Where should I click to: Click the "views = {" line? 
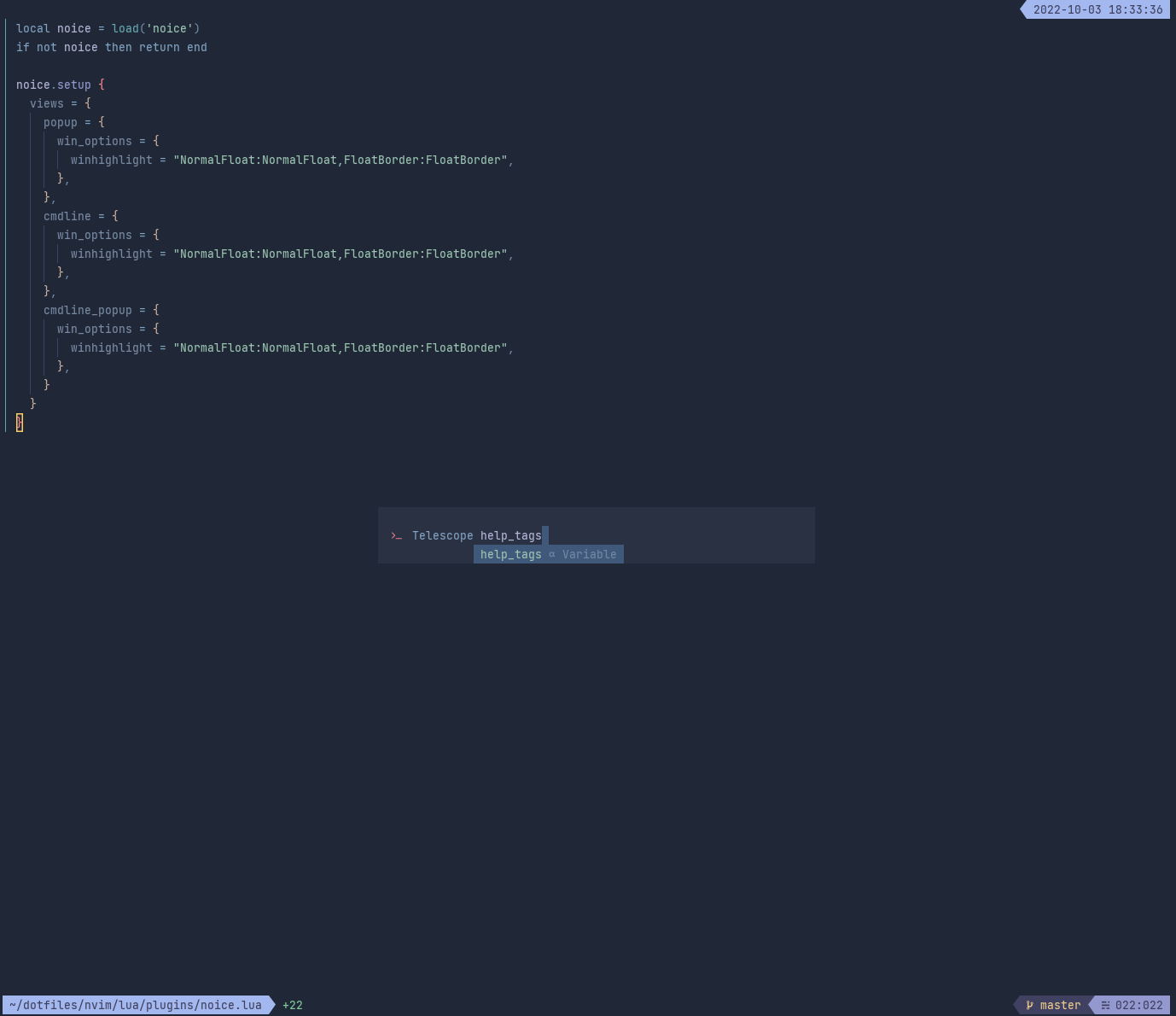click(x=61, y=103)
